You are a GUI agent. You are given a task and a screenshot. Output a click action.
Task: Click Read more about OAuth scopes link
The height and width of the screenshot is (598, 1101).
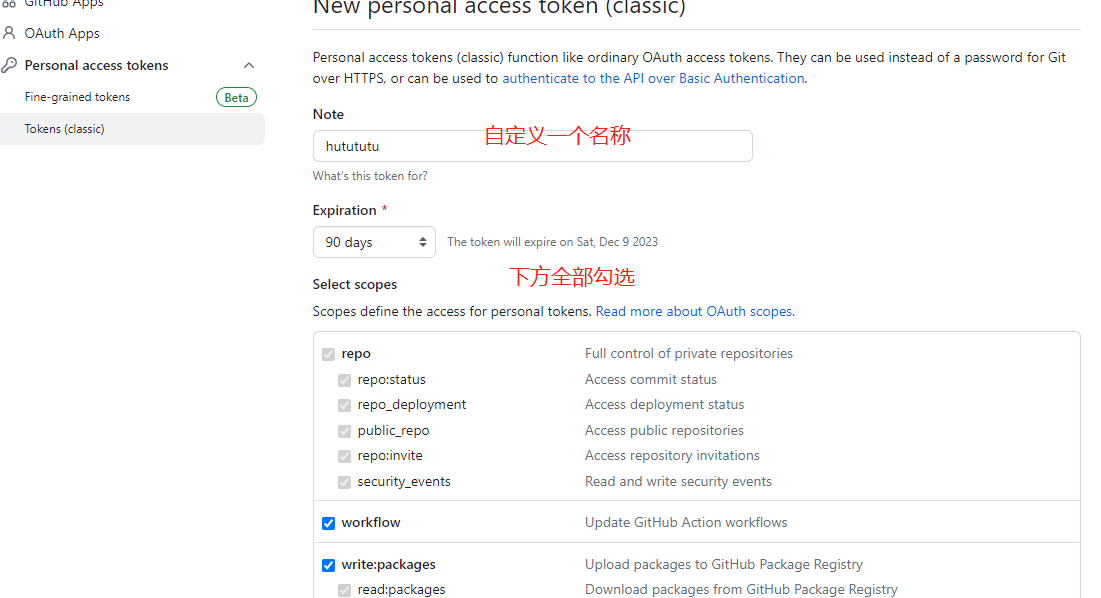[x=693, y=311]
